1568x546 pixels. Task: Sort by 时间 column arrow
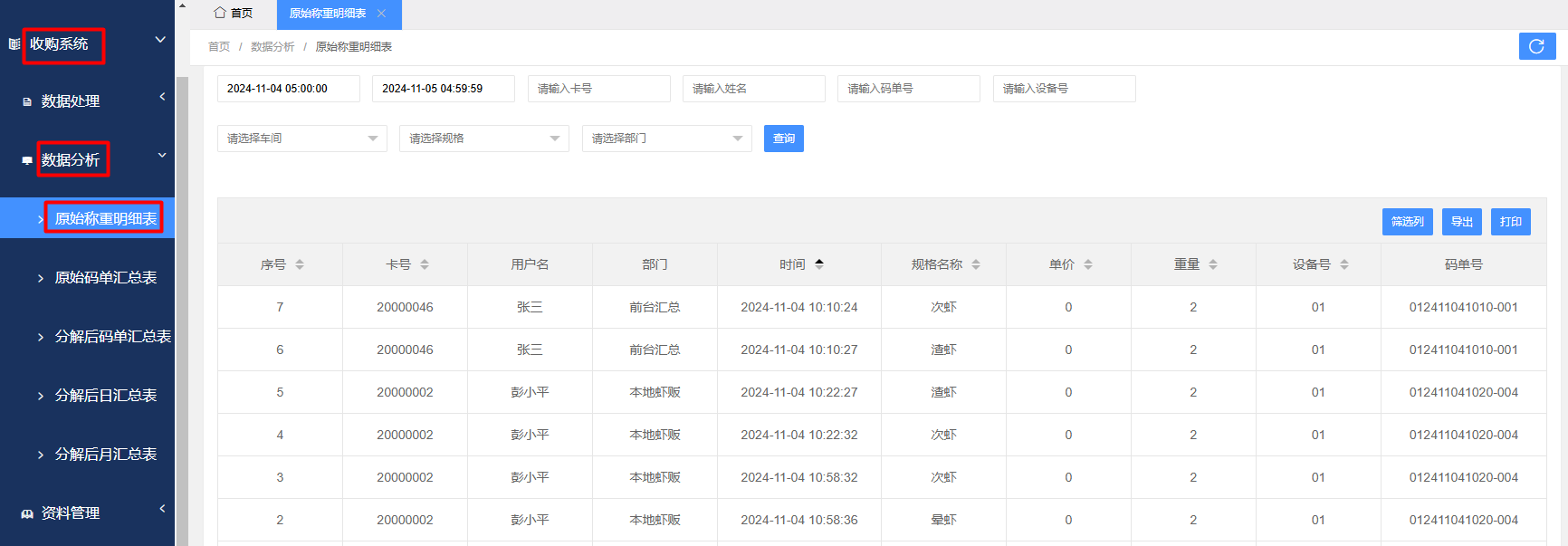pos(819,264)
